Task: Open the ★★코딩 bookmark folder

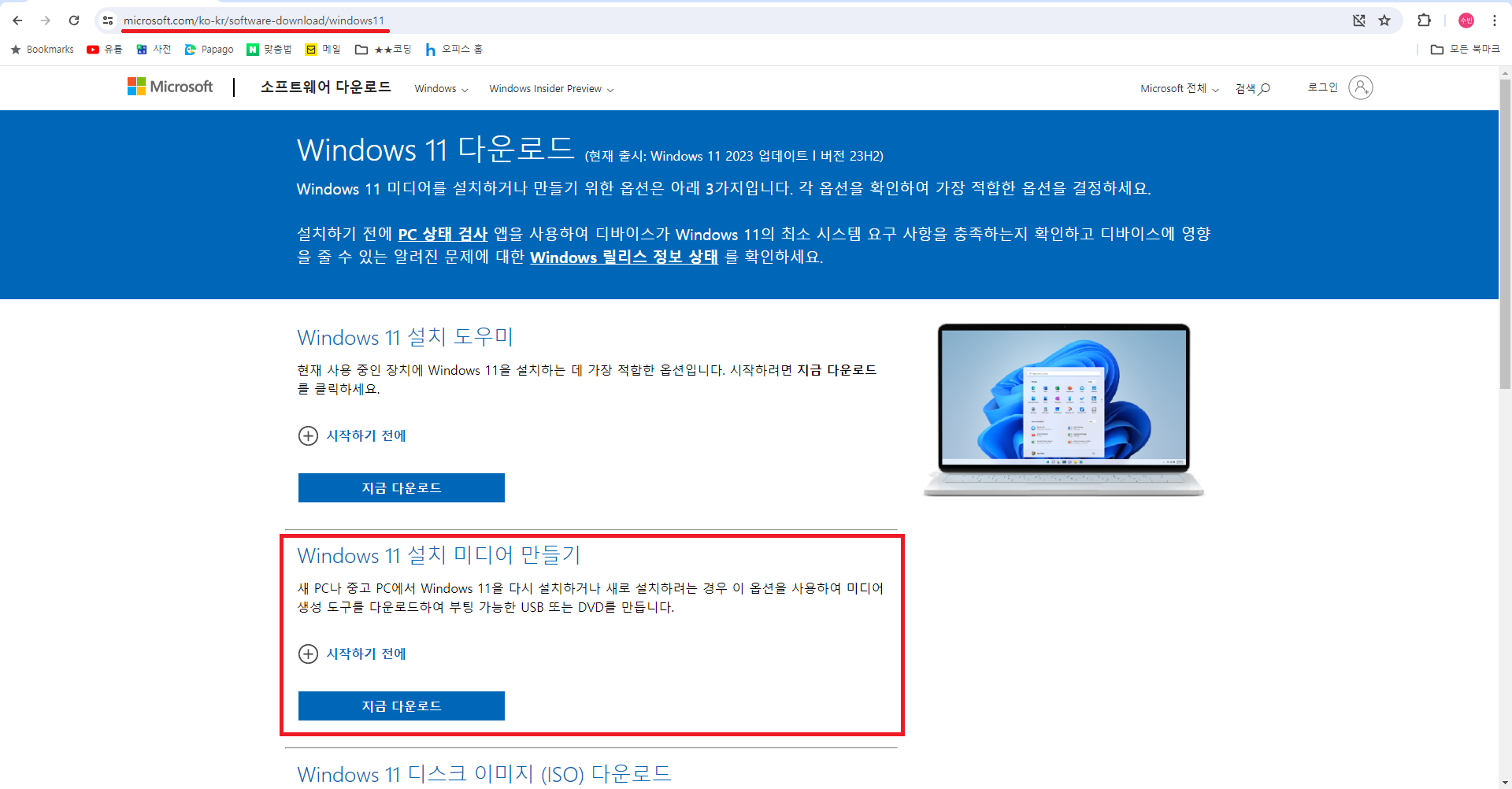Action: point(384,50)
